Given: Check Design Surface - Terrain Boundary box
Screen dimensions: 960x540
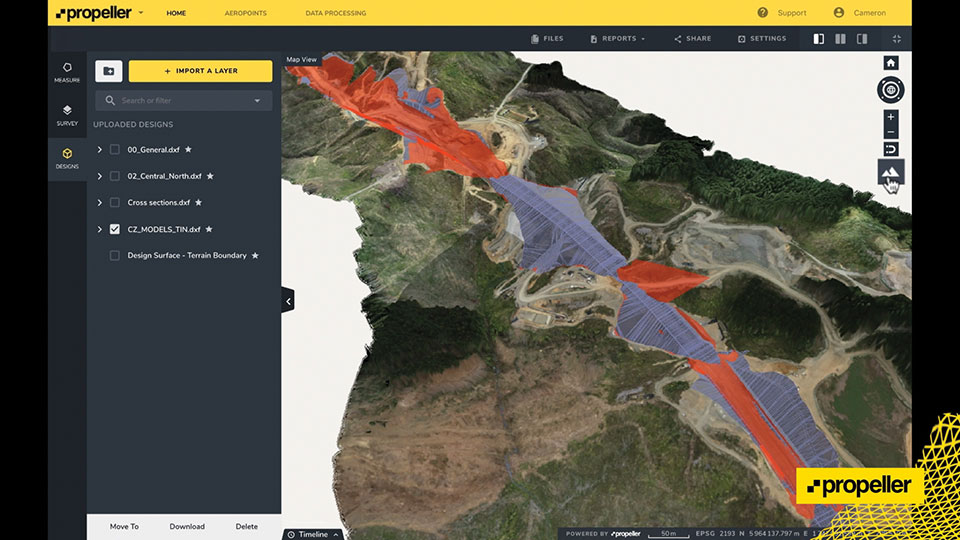Looking at the screenshot, I should point(115,256).
